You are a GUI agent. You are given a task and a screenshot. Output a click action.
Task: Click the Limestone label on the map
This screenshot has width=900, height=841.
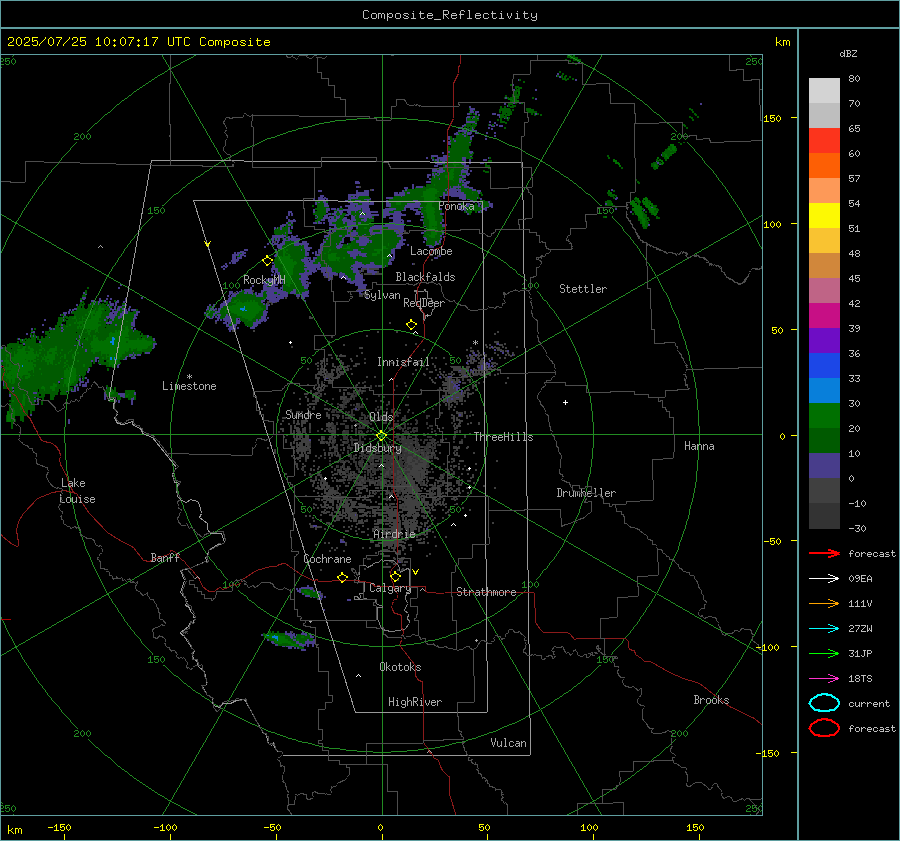[x=189, y=386]
